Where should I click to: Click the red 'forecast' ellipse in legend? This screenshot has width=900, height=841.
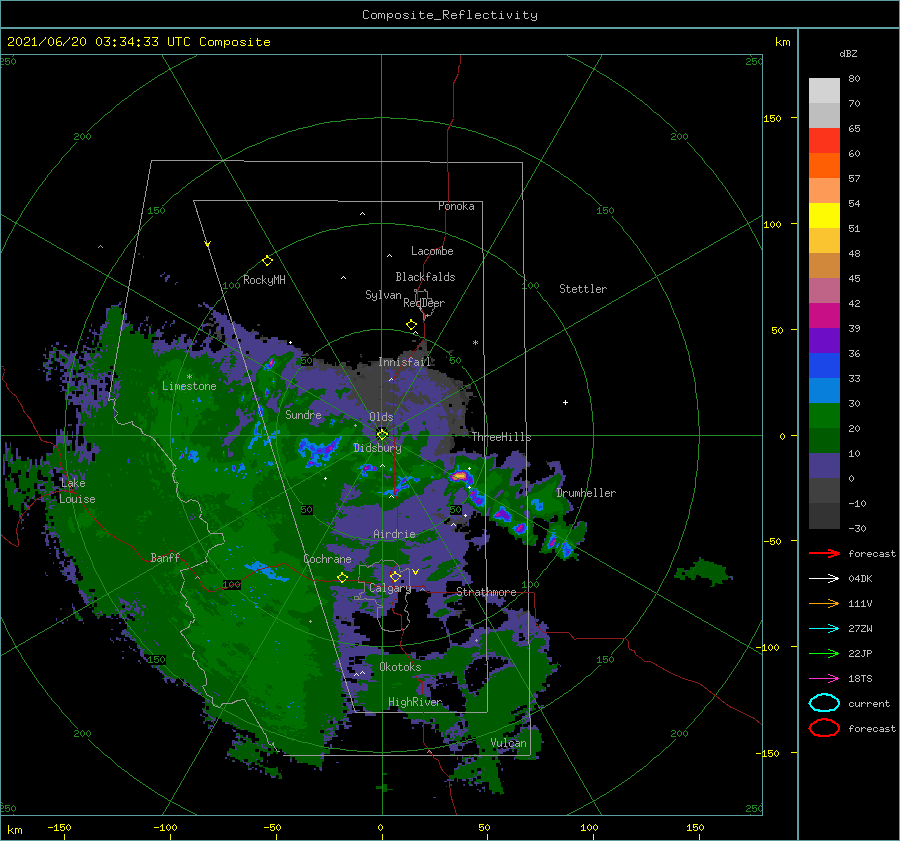pyautogui.click(x=824, y=728)
